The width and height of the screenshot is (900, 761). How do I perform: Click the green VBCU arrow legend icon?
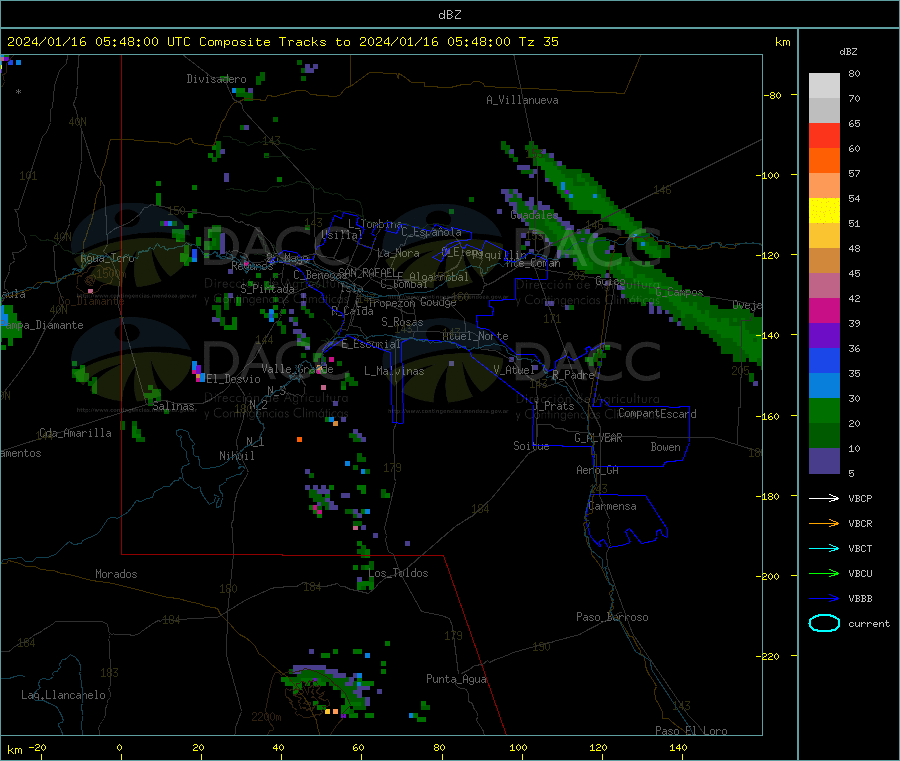point(824,573)
